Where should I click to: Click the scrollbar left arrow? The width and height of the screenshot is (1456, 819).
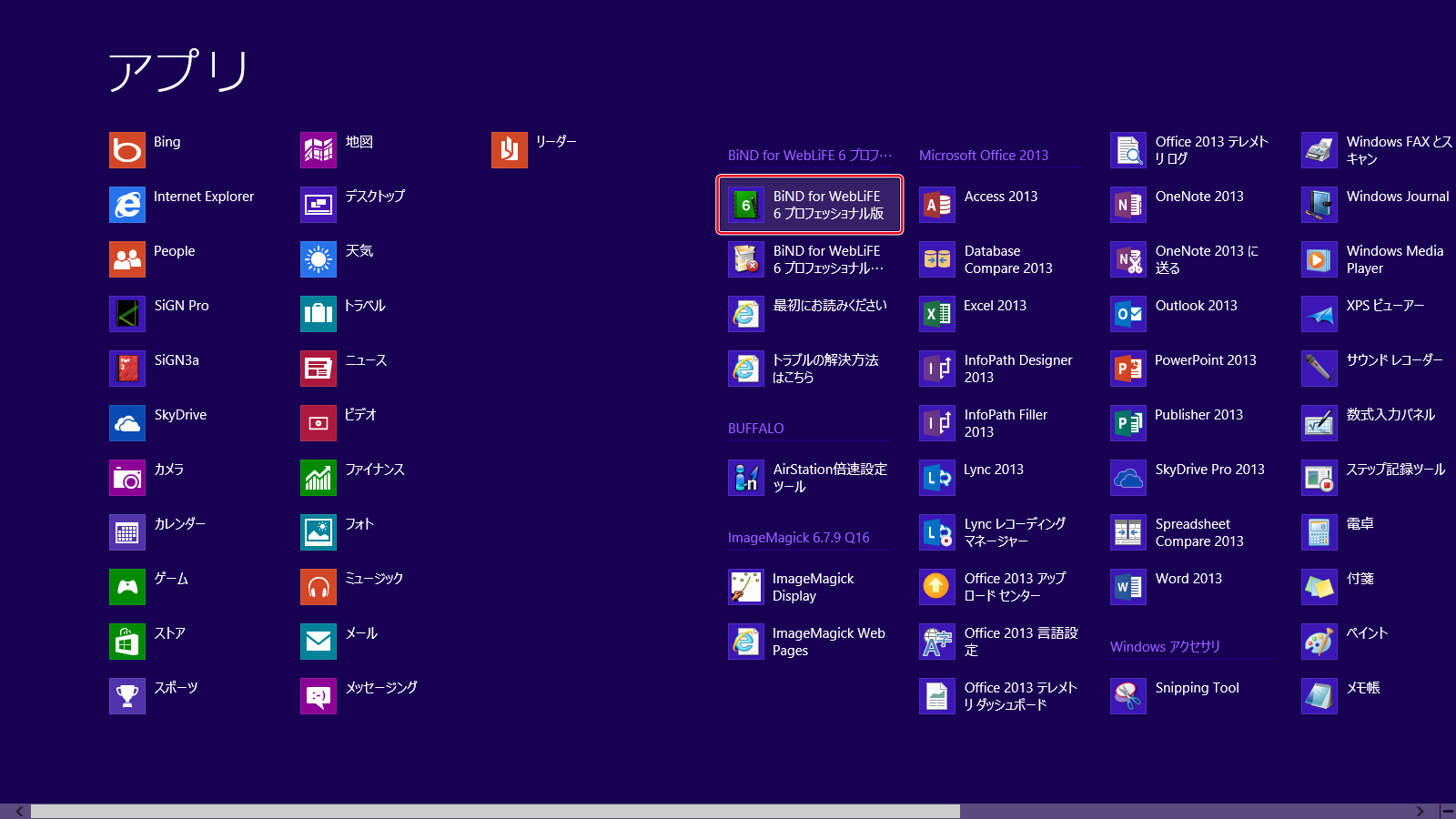click(19, 811)
